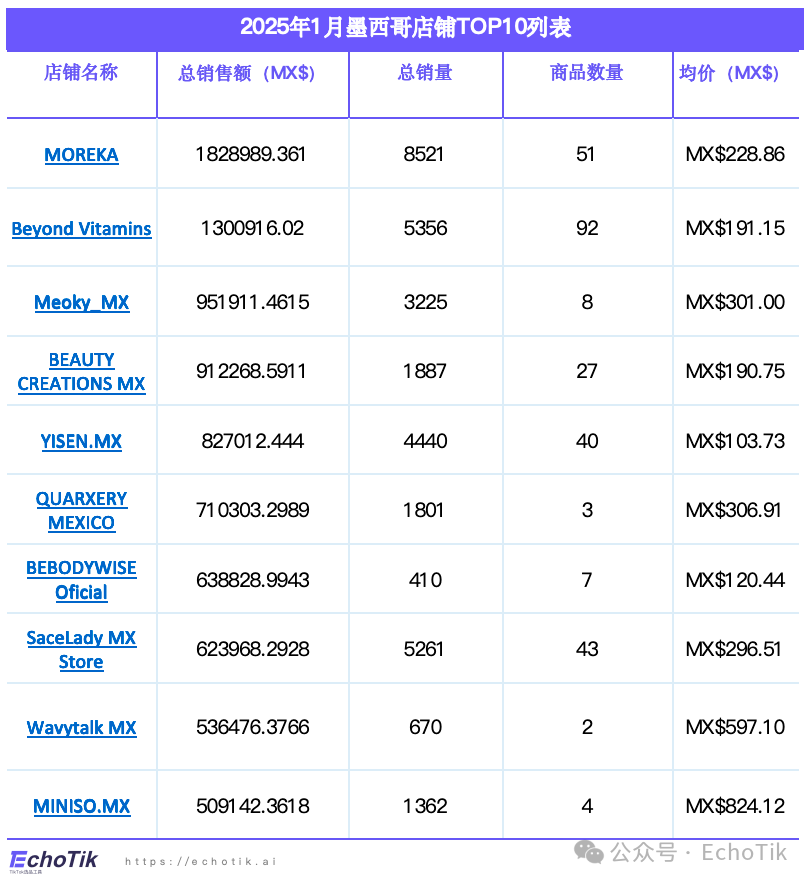Open the QUARXERY MEXICO store link
The width and height of the screenshot is (812, 884).
click(81, 510)
